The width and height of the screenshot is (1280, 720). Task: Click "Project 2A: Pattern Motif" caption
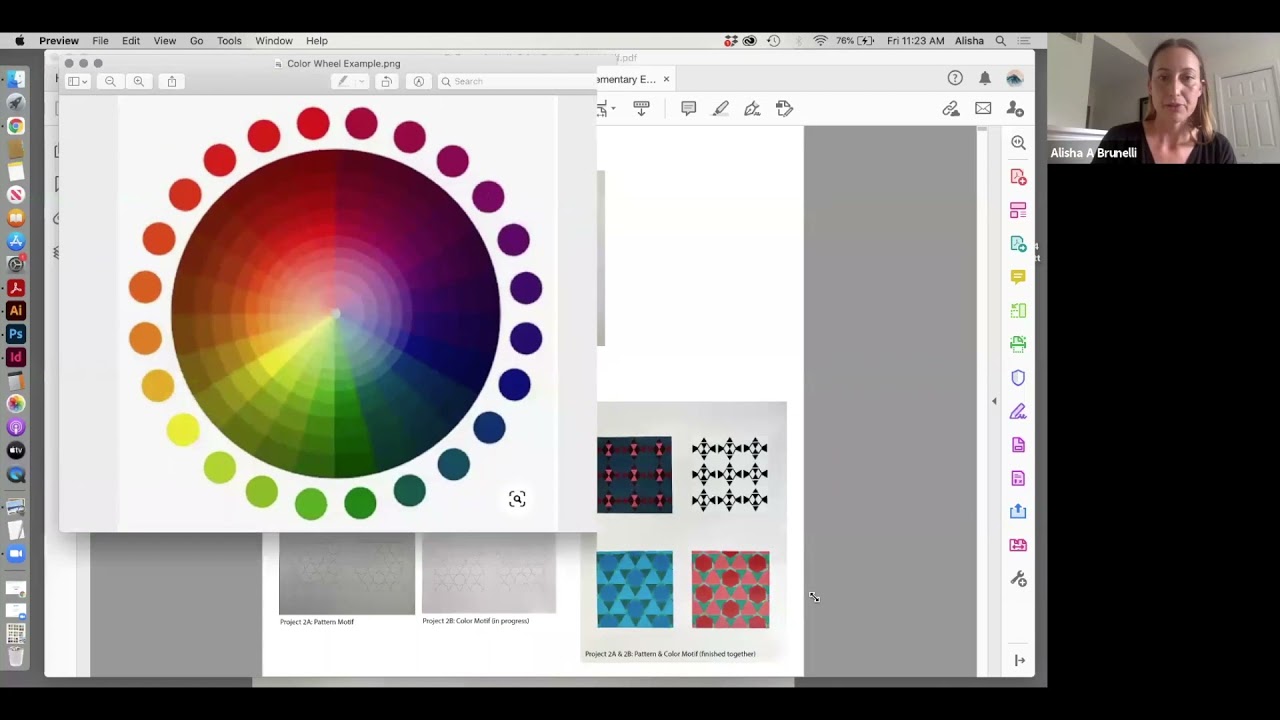[317, 622]
